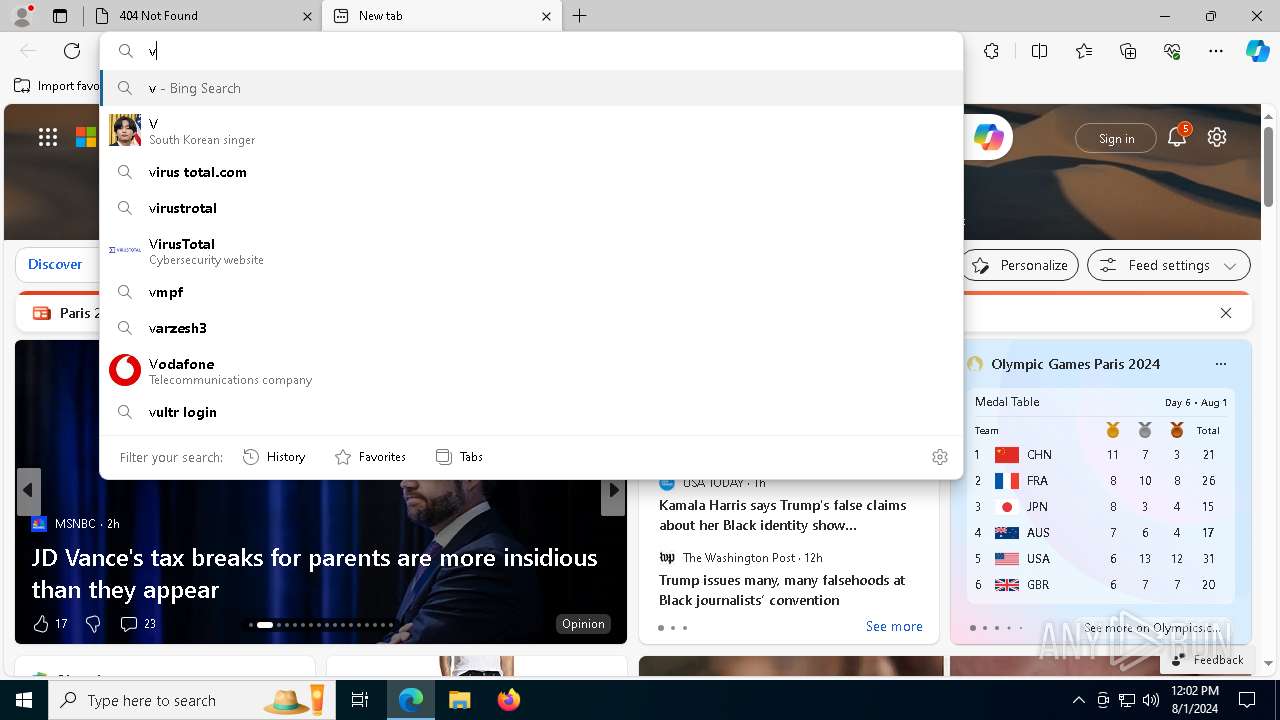Click the taskbar clock showing 12:02 PM
The width and height of the screenshot is (1280, 720).
tap(1194, 700)
